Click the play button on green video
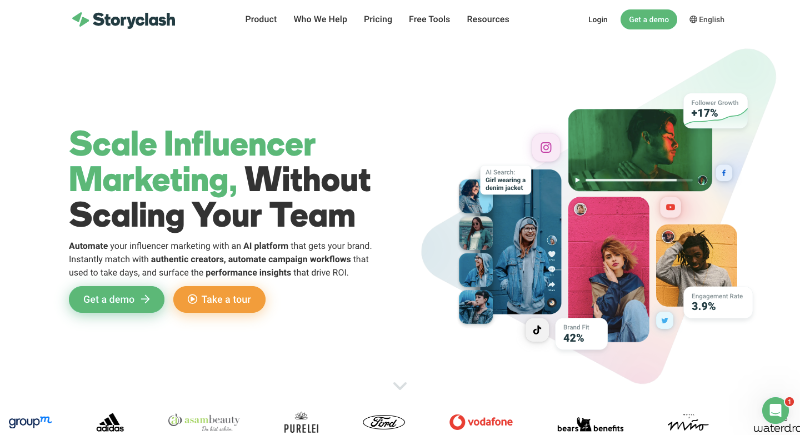The width and height of the screenshot is (800, 435). coord(577,180)
